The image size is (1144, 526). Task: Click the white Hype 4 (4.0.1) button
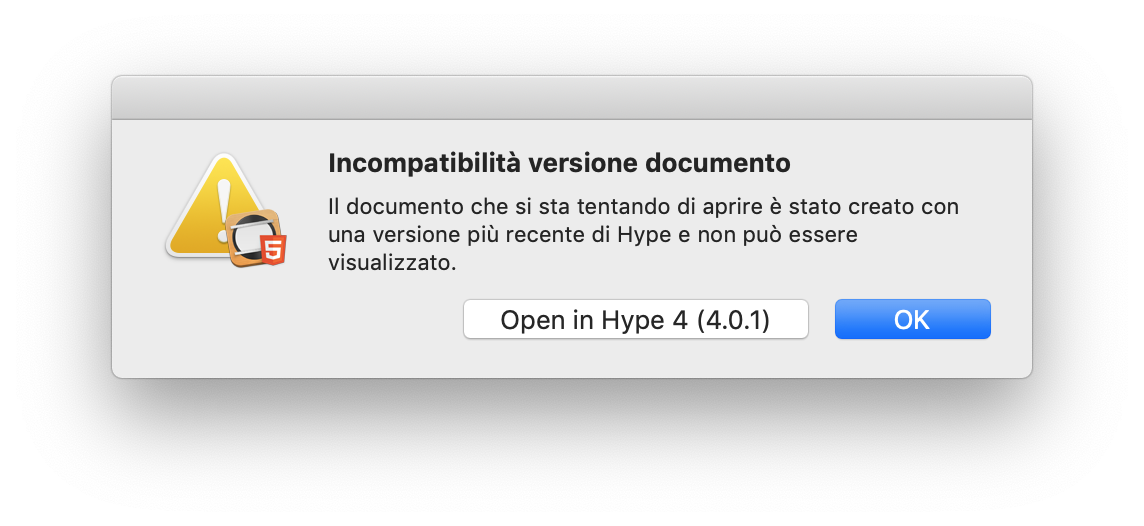tap(635, 319)
